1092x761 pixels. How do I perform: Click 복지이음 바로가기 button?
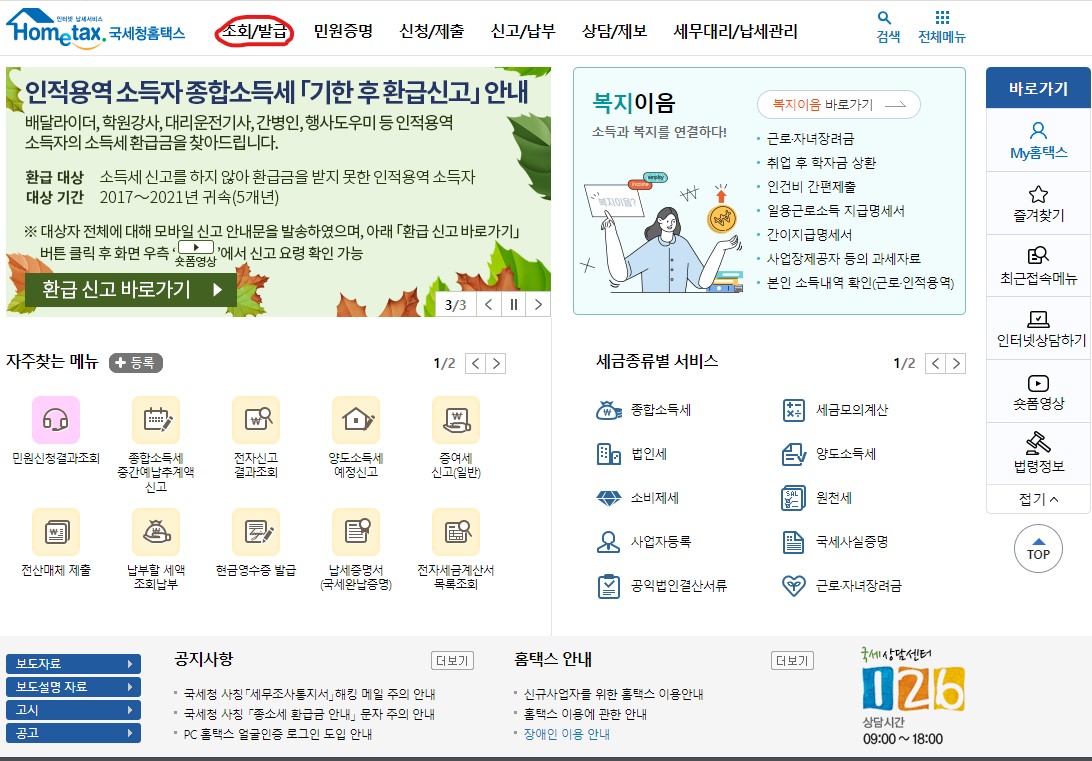coord(838,104)
